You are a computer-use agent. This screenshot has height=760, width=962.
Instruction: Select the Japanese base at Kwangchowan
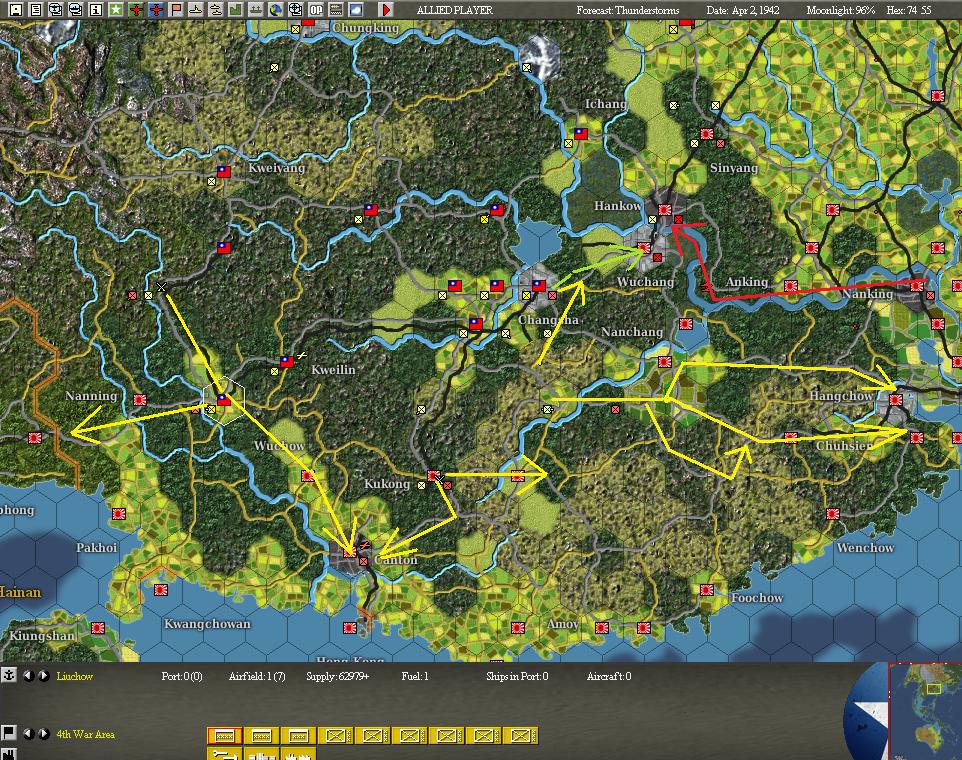pos(161,590)
